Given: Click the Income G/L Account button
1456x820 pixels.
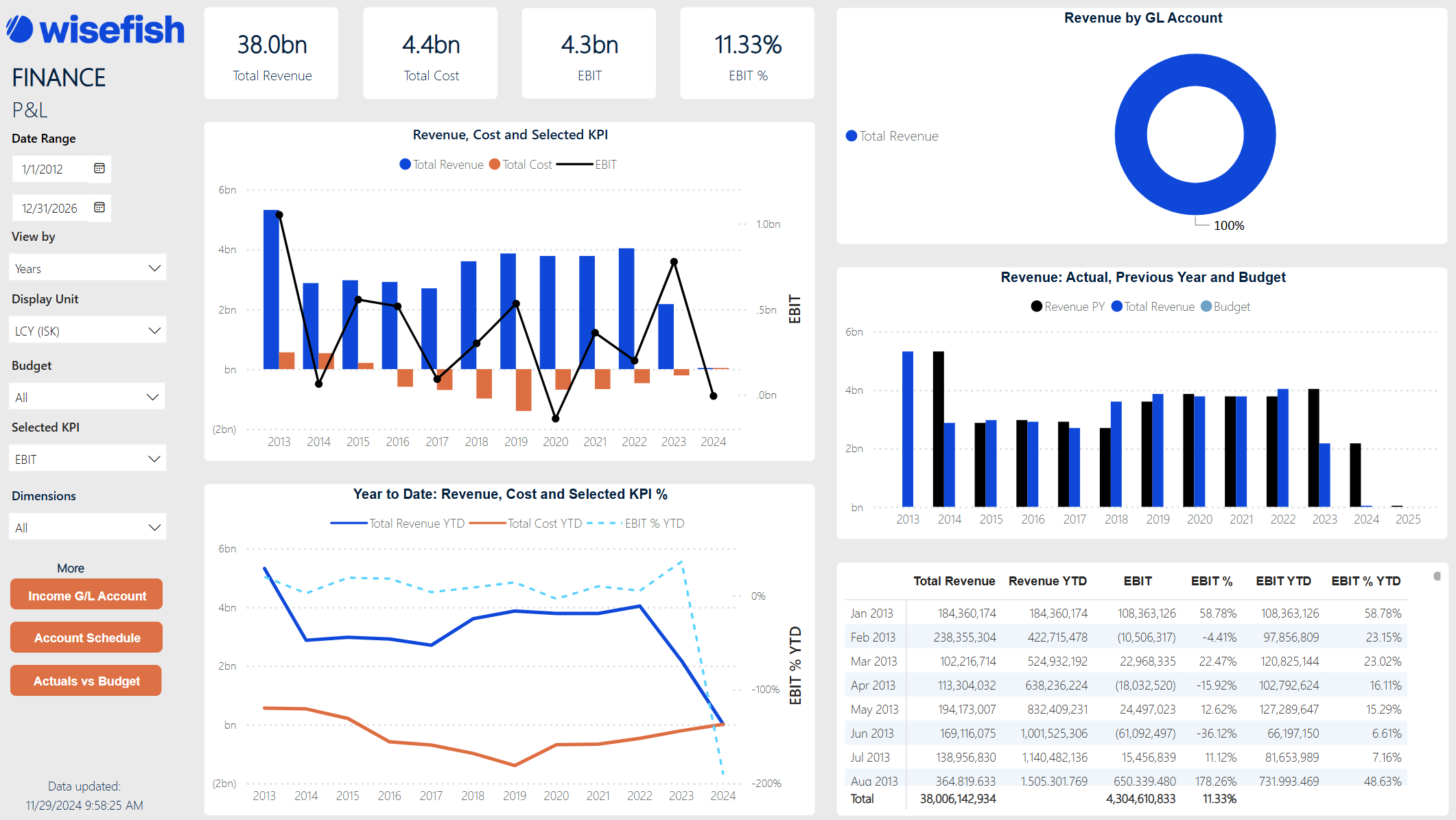Looking at the screenshot, I should point(86,596).
